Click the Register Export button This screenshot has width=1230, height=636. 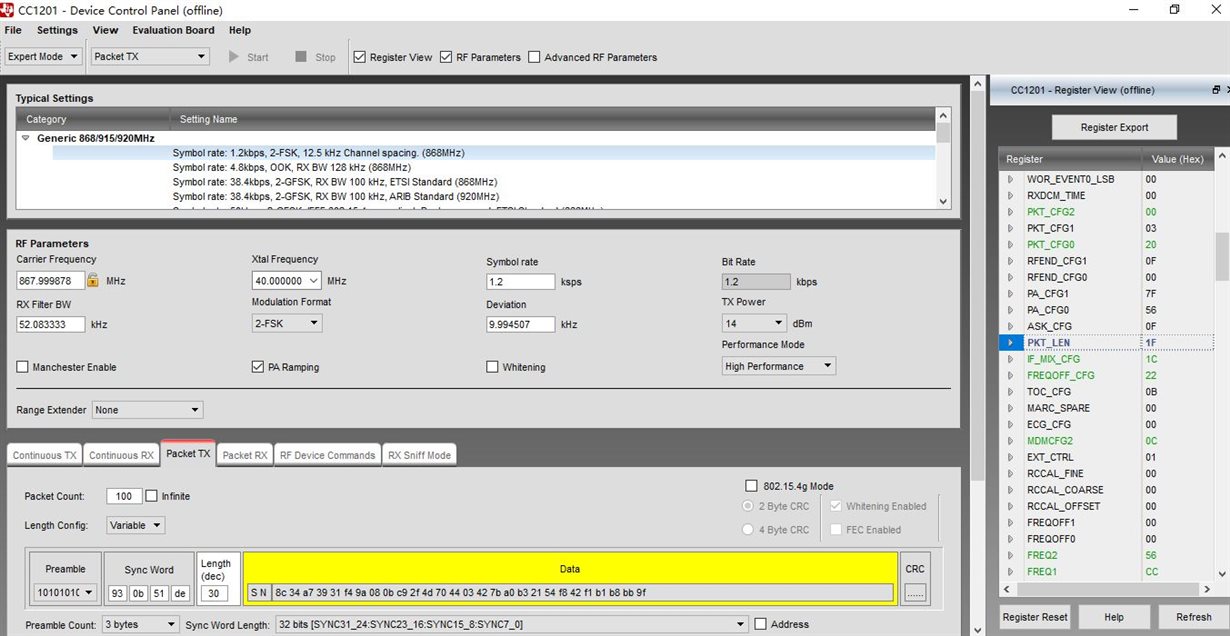tap(1114, 127)
